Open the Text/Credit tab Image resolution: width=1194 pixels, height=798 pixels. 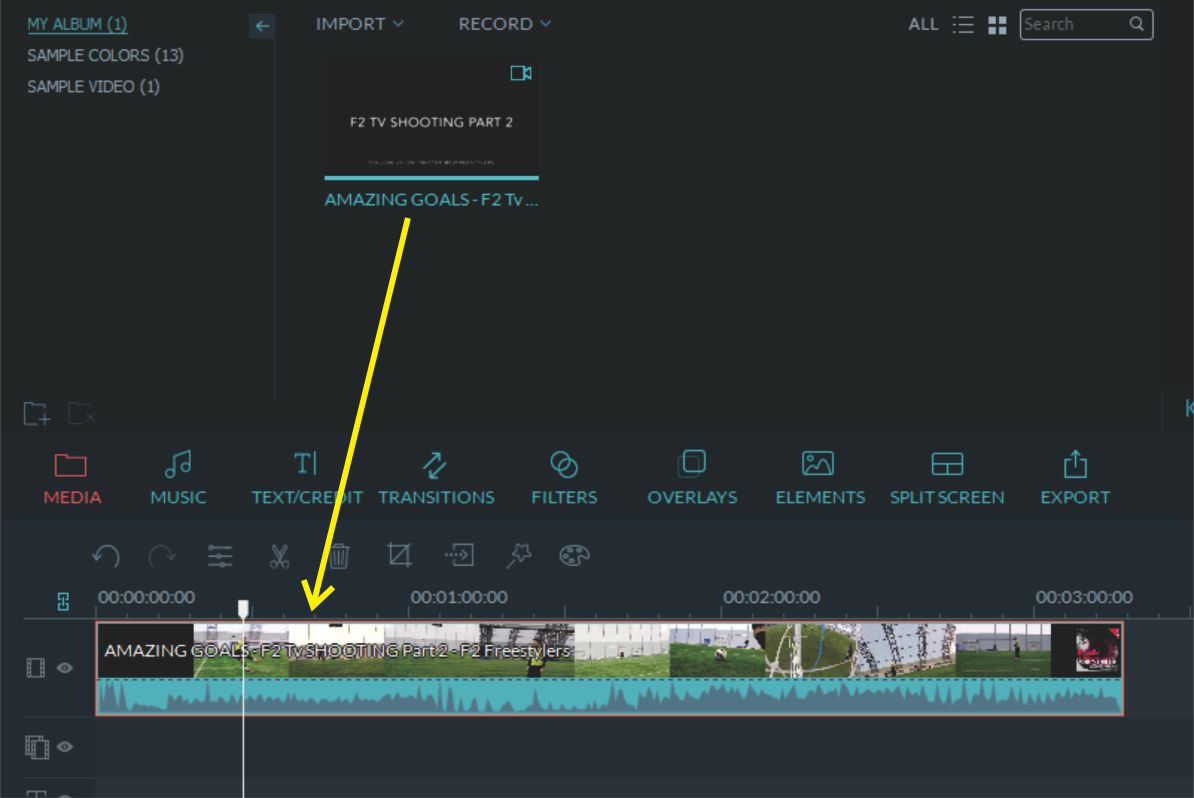[307, 479]
